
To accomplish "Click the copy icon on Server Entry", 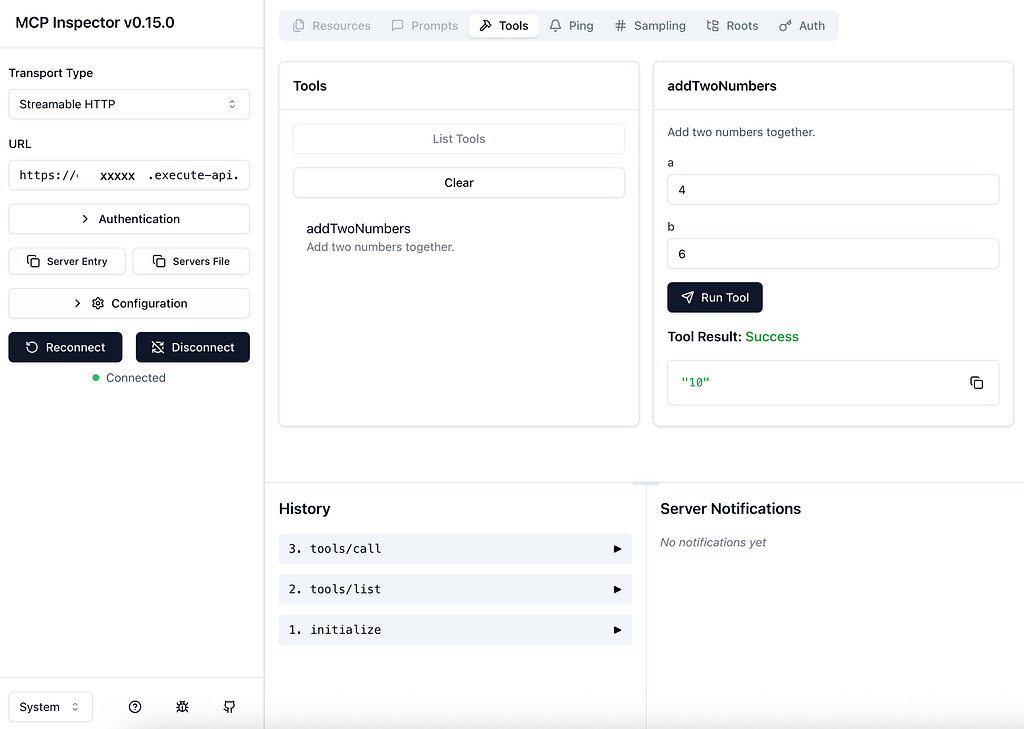I will [x=33, y=261].
